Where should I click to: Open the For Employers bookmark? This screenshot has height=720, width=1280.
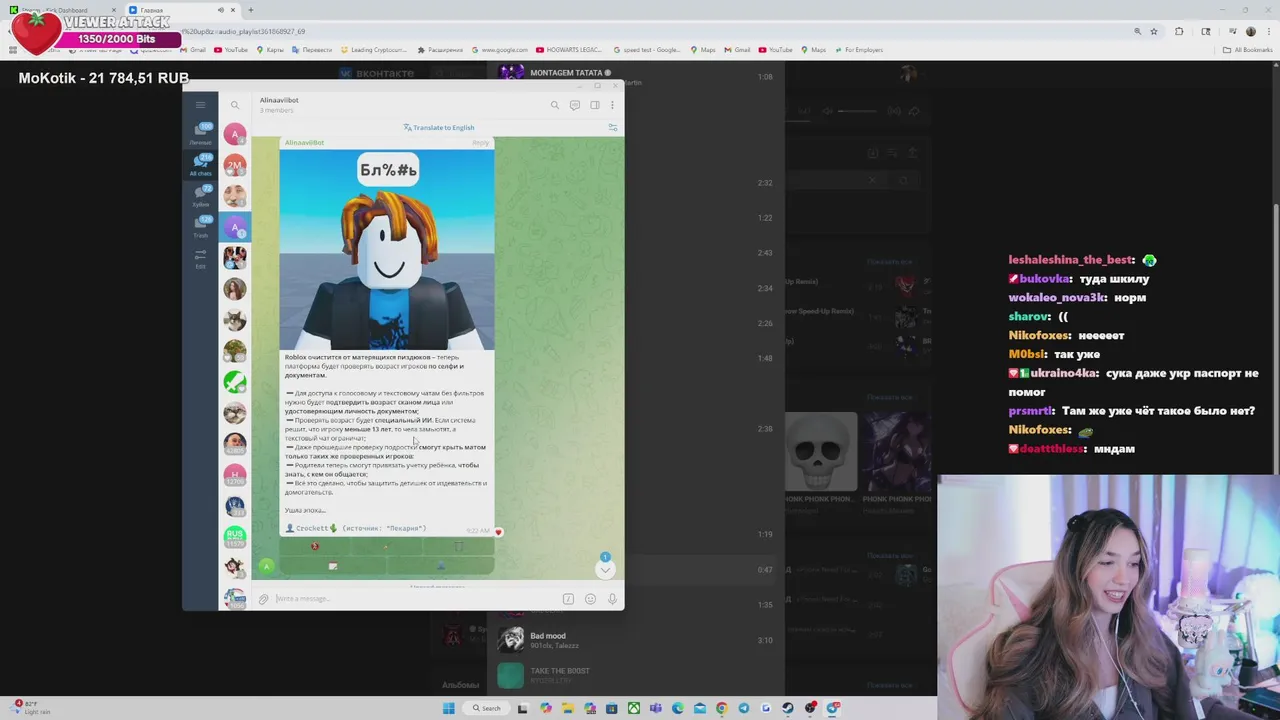click(858, 49)
